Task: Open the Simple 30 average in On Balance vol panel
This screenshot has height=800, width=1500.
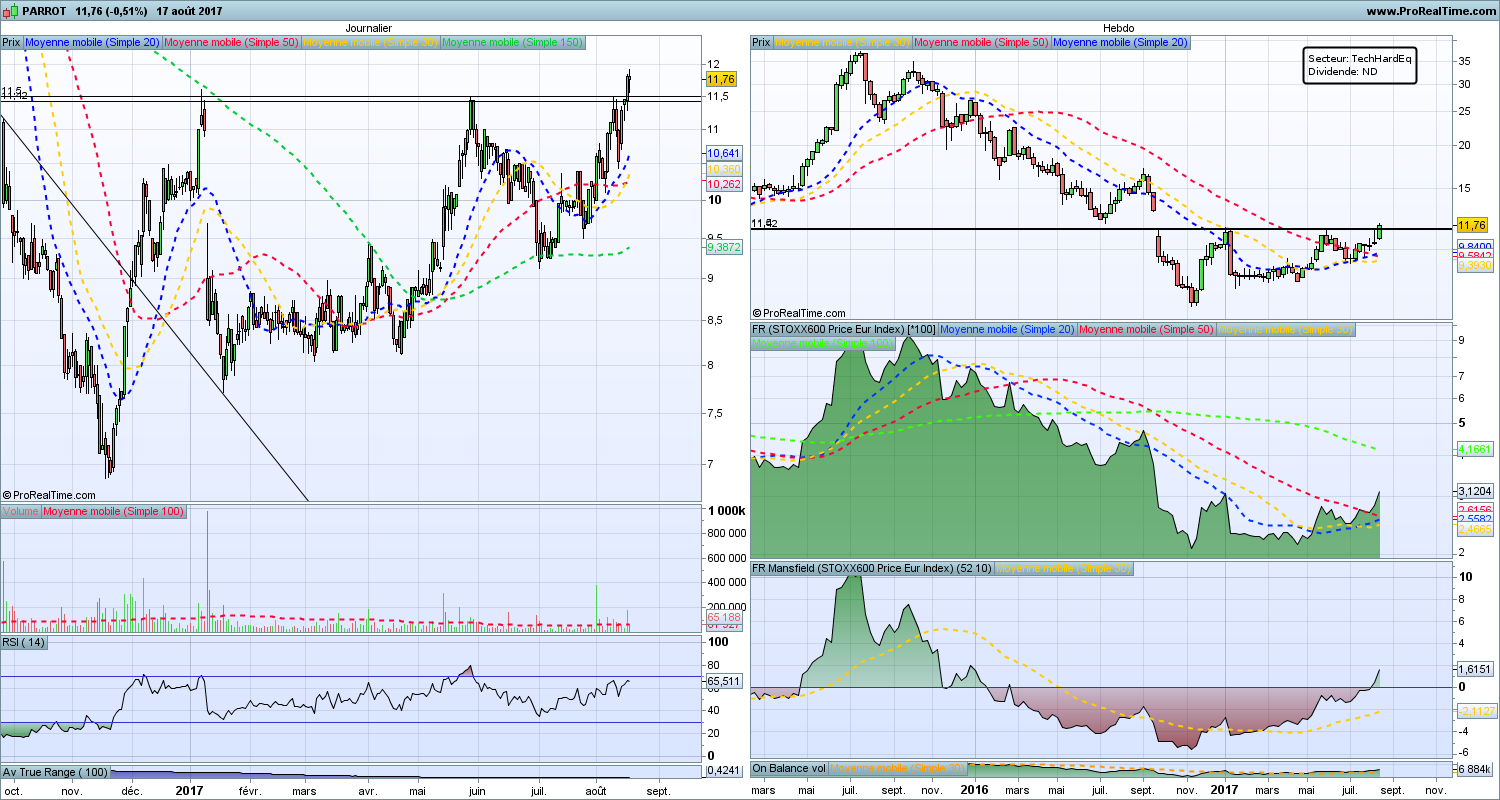Action: (898, 769)
